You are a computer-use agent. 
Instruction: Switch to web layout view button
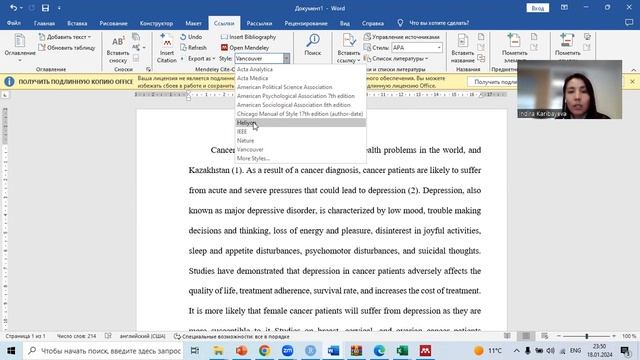click(544, 336)
